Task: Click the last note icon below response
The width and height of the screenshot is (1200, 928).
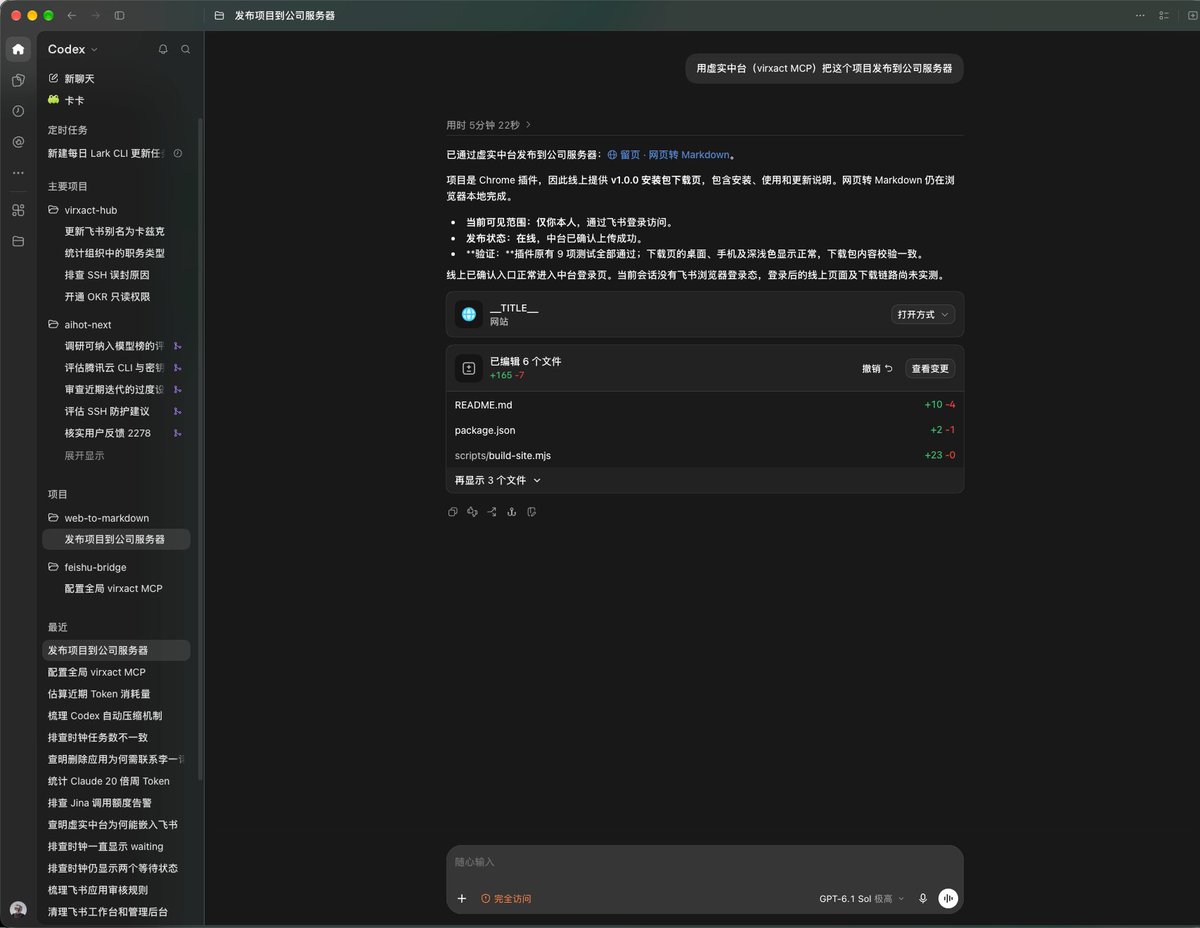Action: coord(531,512)
